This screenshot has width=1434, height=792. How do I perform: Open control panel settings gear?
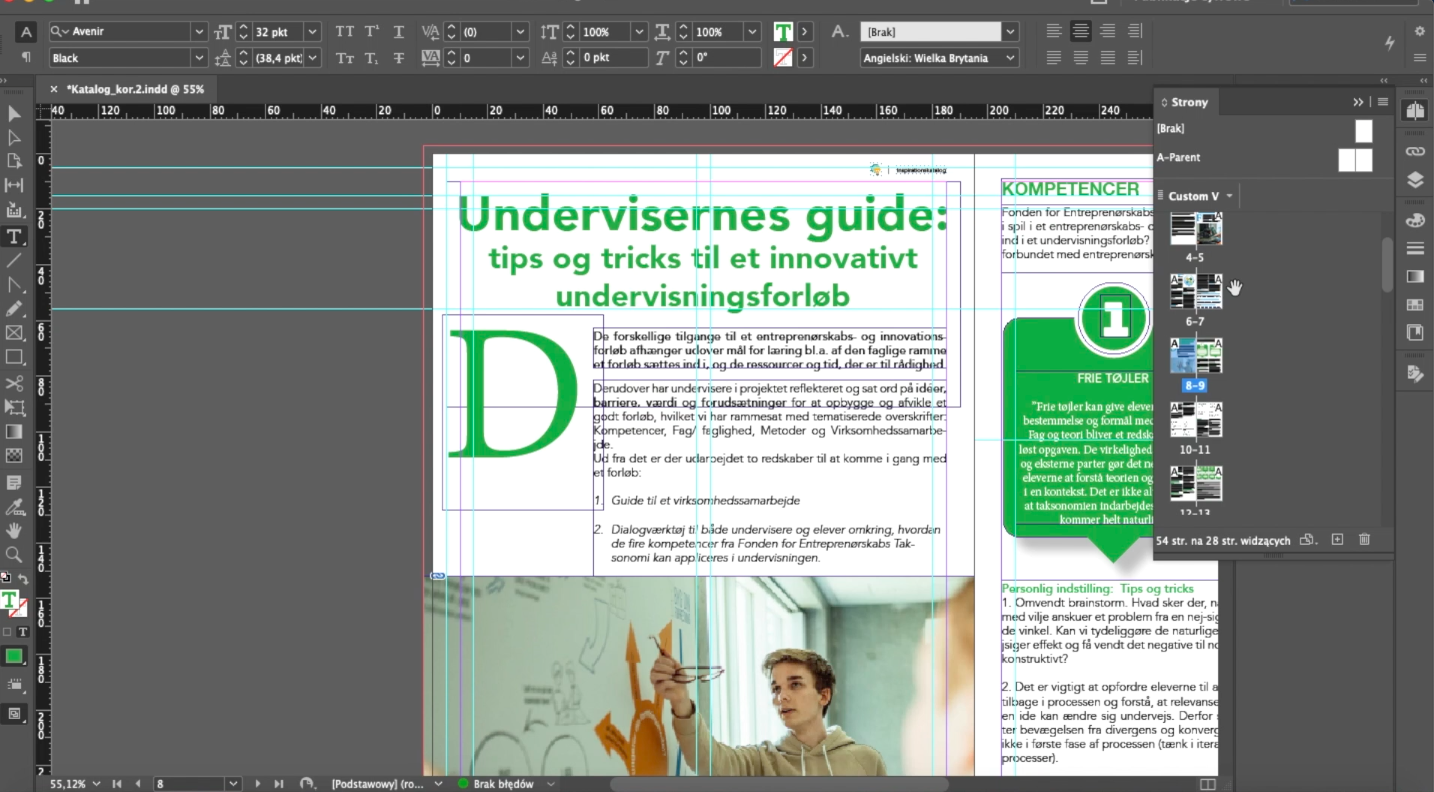click(x=1419, y=32)
